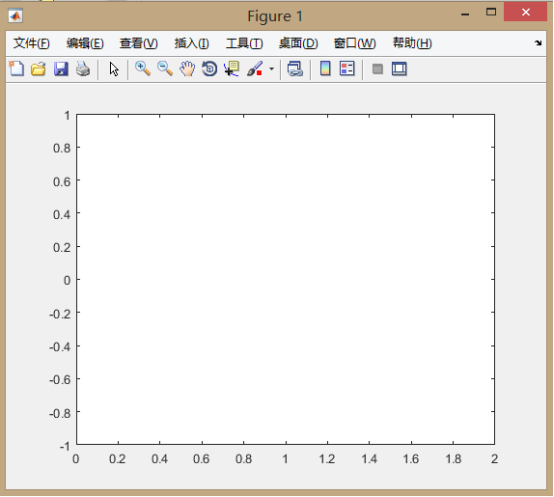Expand the Brush color dropdown arrow

point(271,69)
